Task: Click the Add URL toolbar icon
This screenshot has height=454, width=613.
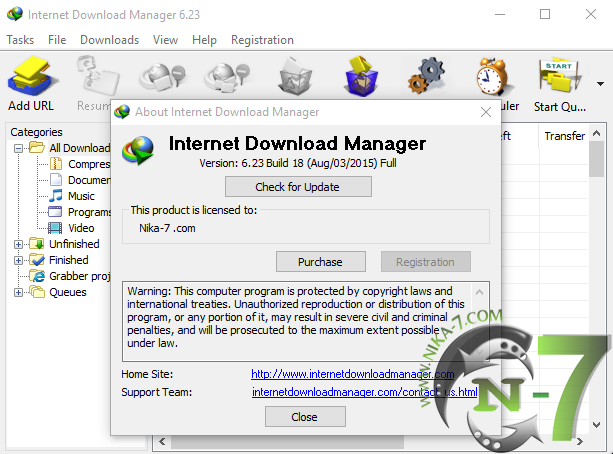Action: [x=32, y=76]
